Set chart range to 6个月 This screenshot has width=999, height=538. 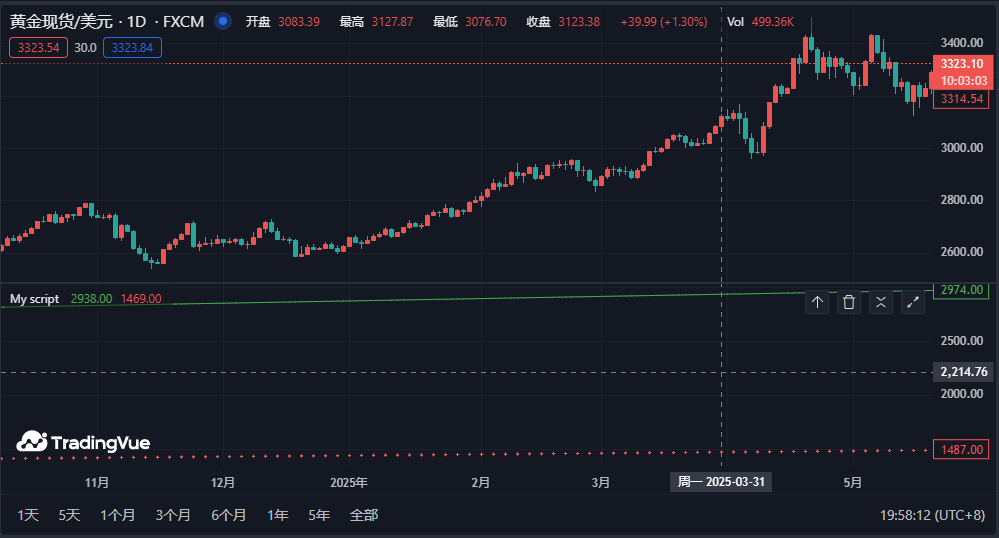(x=228, y=515)
